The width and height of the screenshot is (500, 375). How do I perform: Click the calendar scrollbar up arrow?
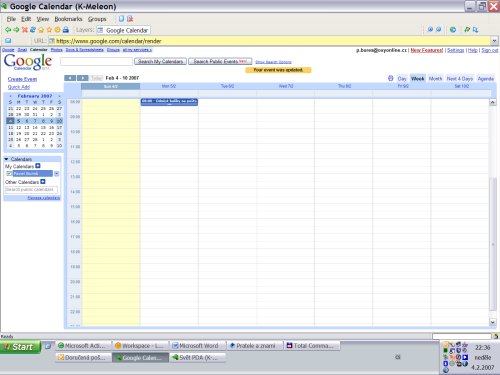click(493, 102)
